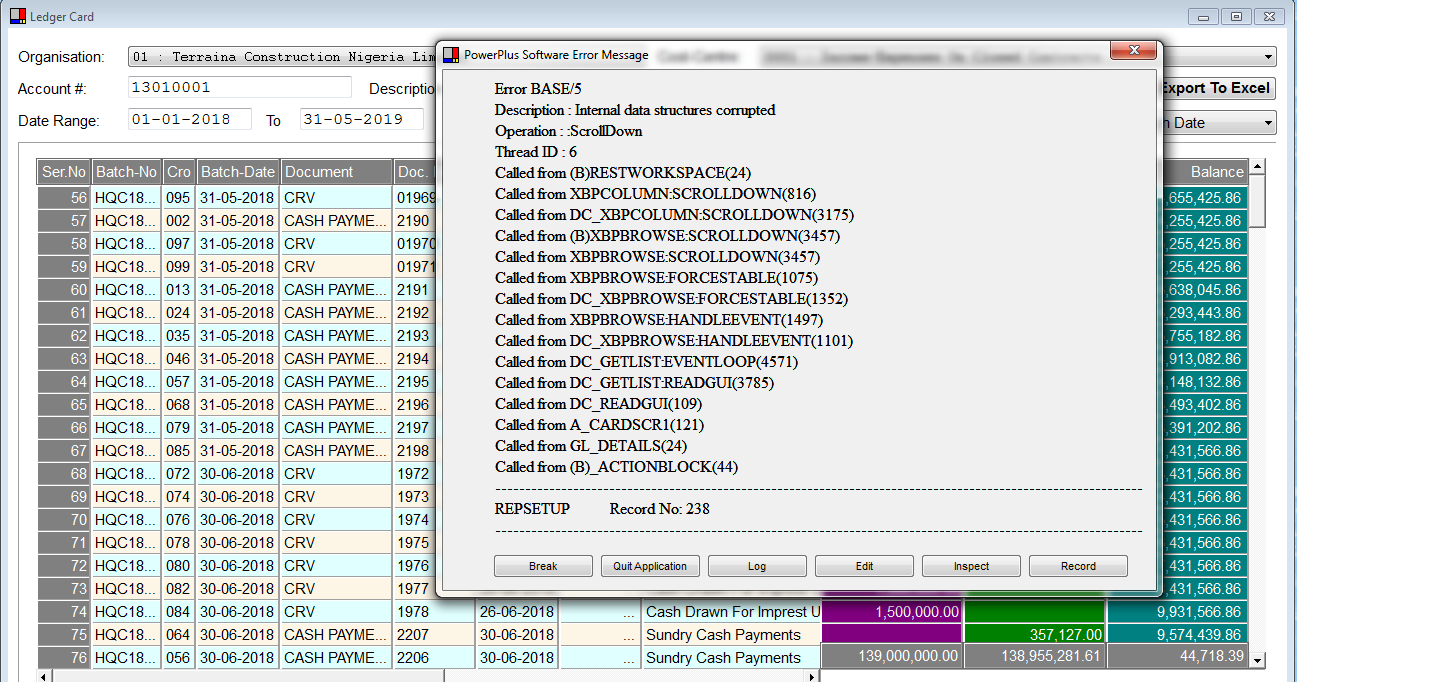
Task: Select the Batch-Date column header
Action: pos(238,171)
